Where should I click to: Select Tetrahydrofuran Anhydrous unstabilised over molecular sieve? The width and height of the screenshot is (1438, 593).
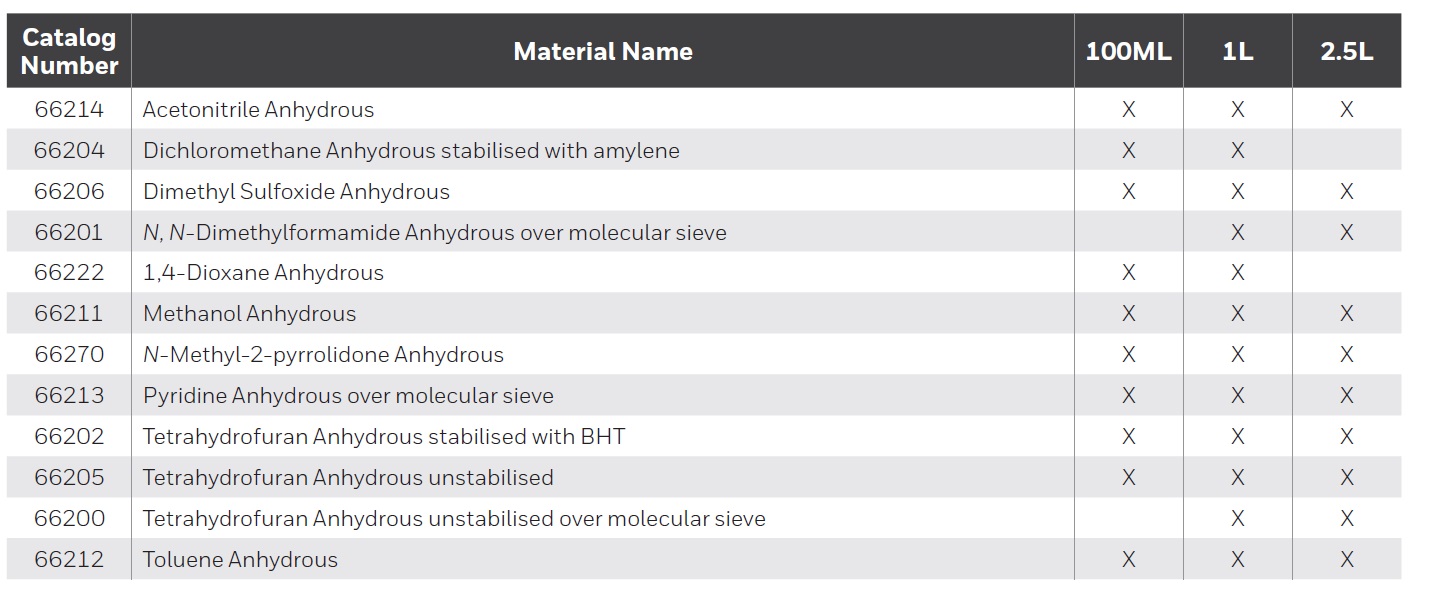coord(454,519)
